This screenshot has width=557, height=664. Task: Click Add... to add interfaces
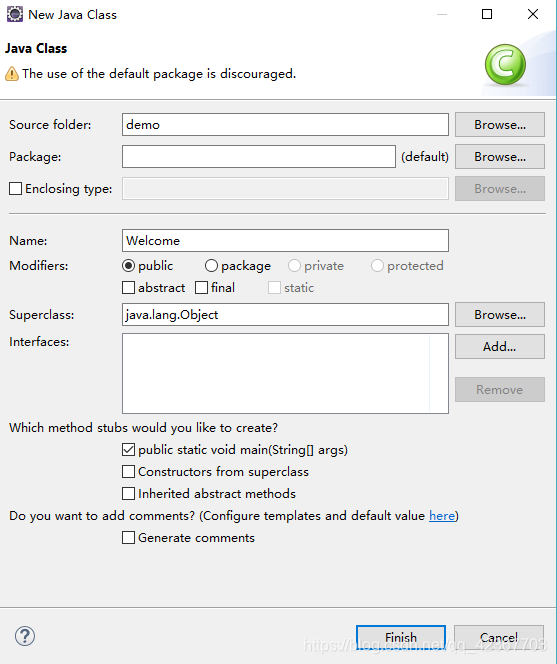point(500,346)
